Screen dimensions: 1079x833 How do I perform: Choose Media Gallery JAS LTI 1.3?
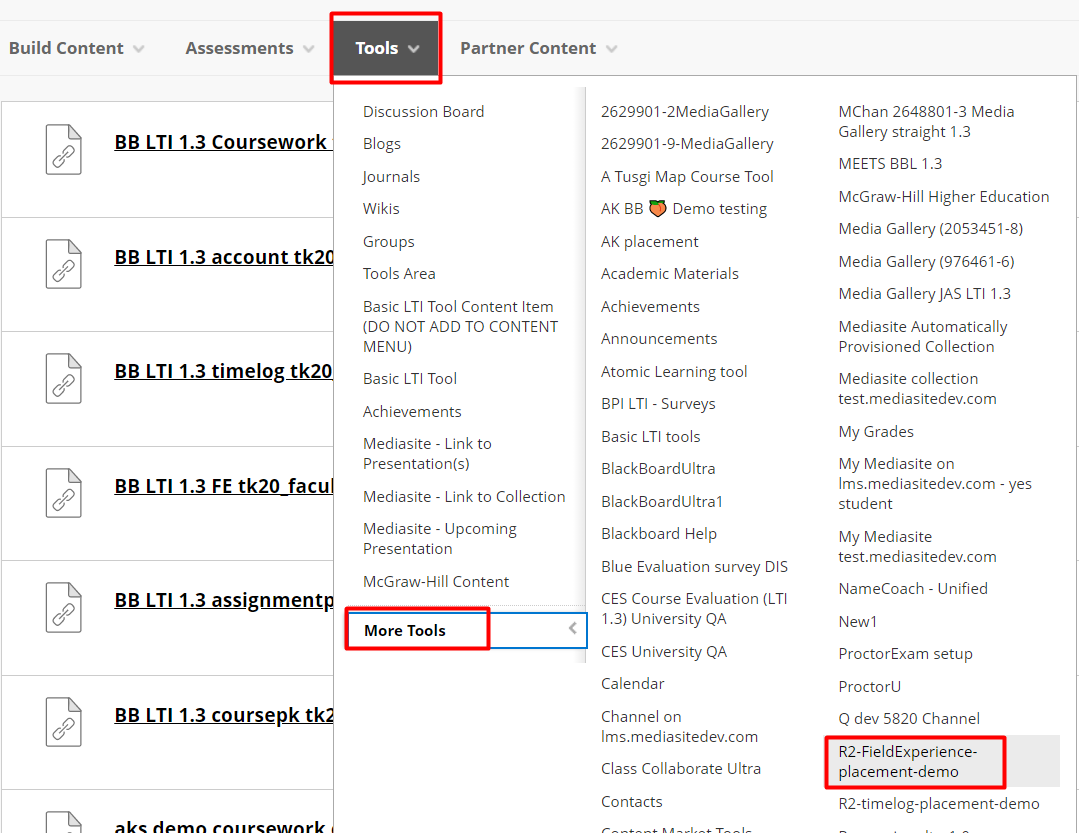tap(924, 294)
